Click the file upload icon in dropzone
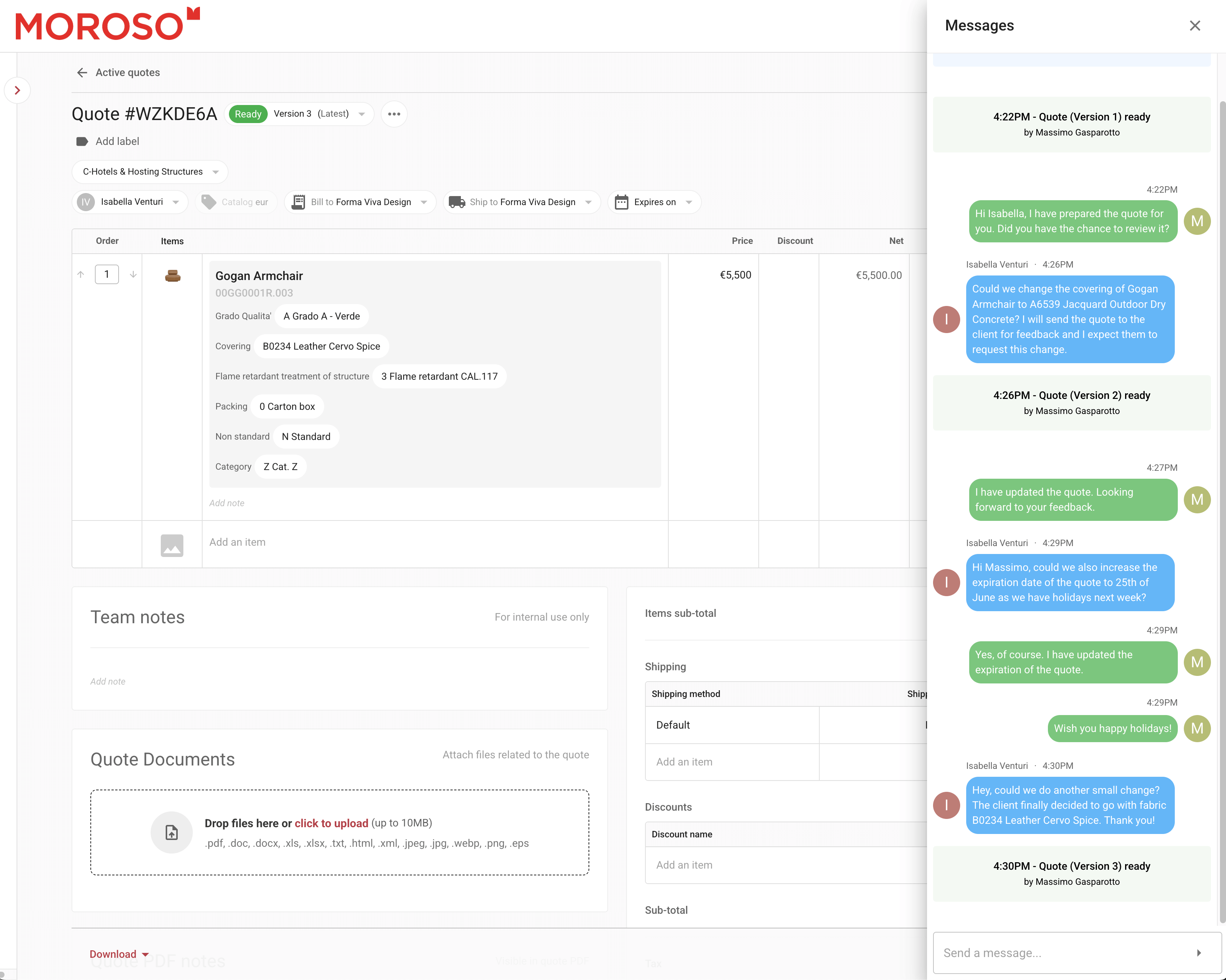Viewport: 1226px width, 980px height. [172, 833]
